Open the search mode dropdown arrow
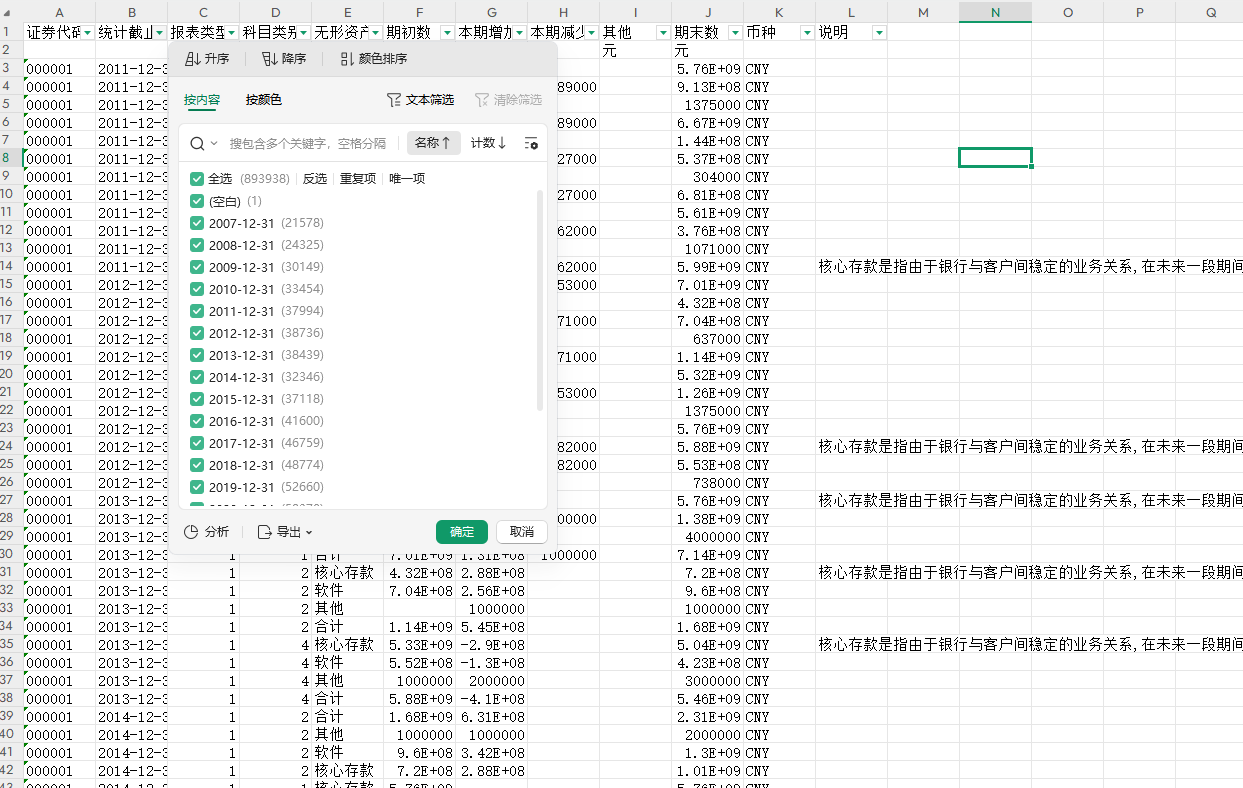The height and width of the screenshot is (788, 1243). tap(212, 143)
